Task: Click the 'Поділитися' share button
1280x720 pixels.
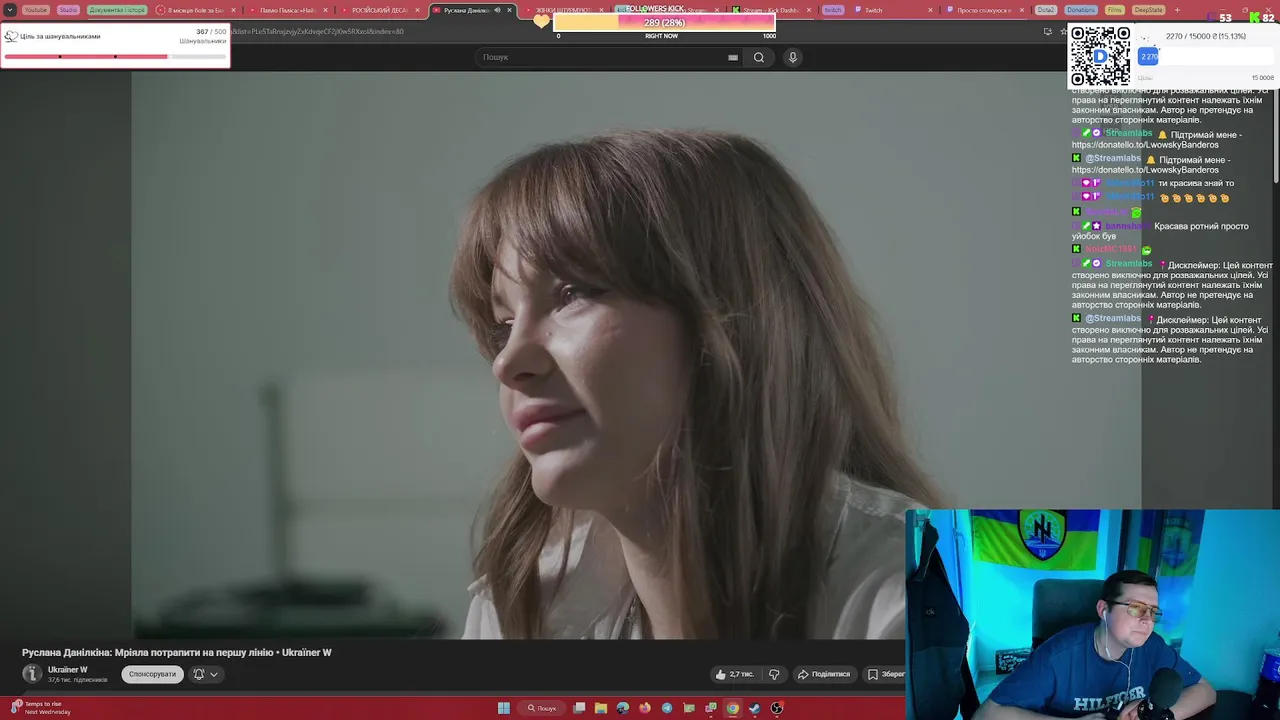Action: 824,674
